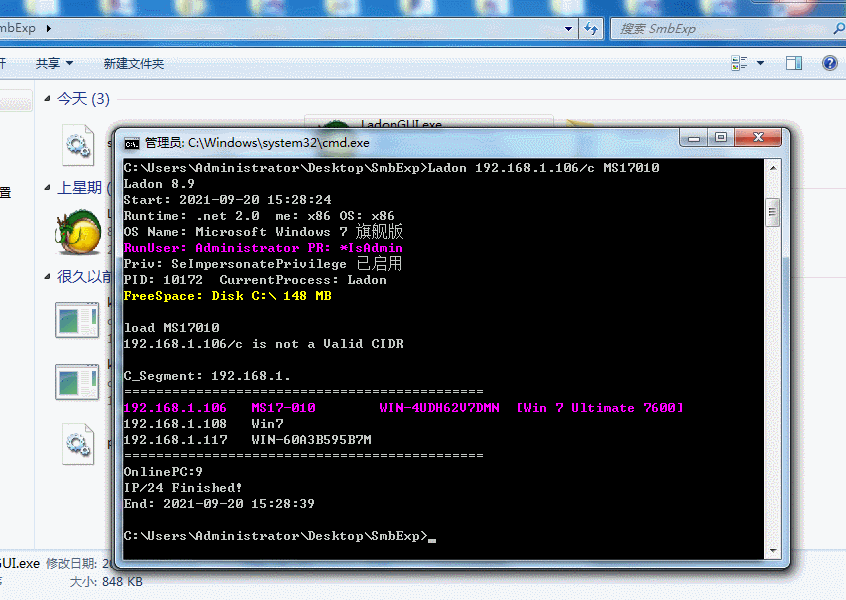Open the help question mark icon
The image size is (846, 600).
coord(829,63)
